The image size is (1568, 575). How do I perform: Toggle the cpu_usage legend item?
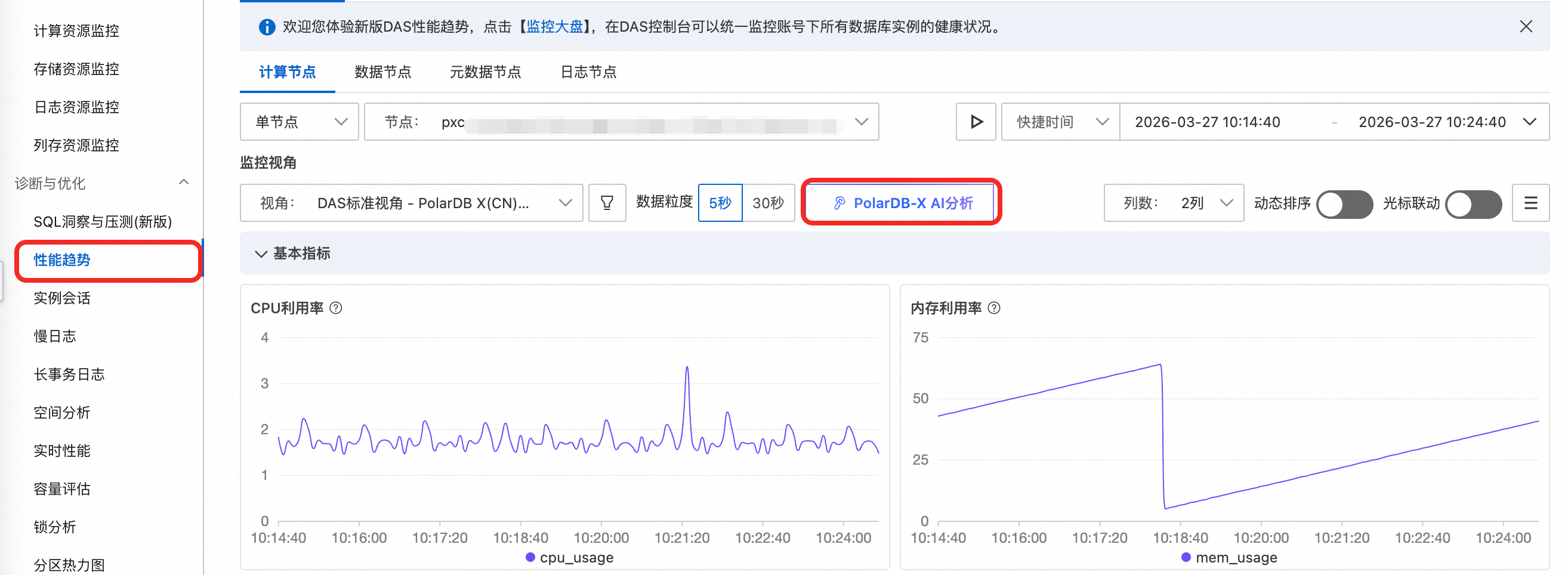[570, 557]
